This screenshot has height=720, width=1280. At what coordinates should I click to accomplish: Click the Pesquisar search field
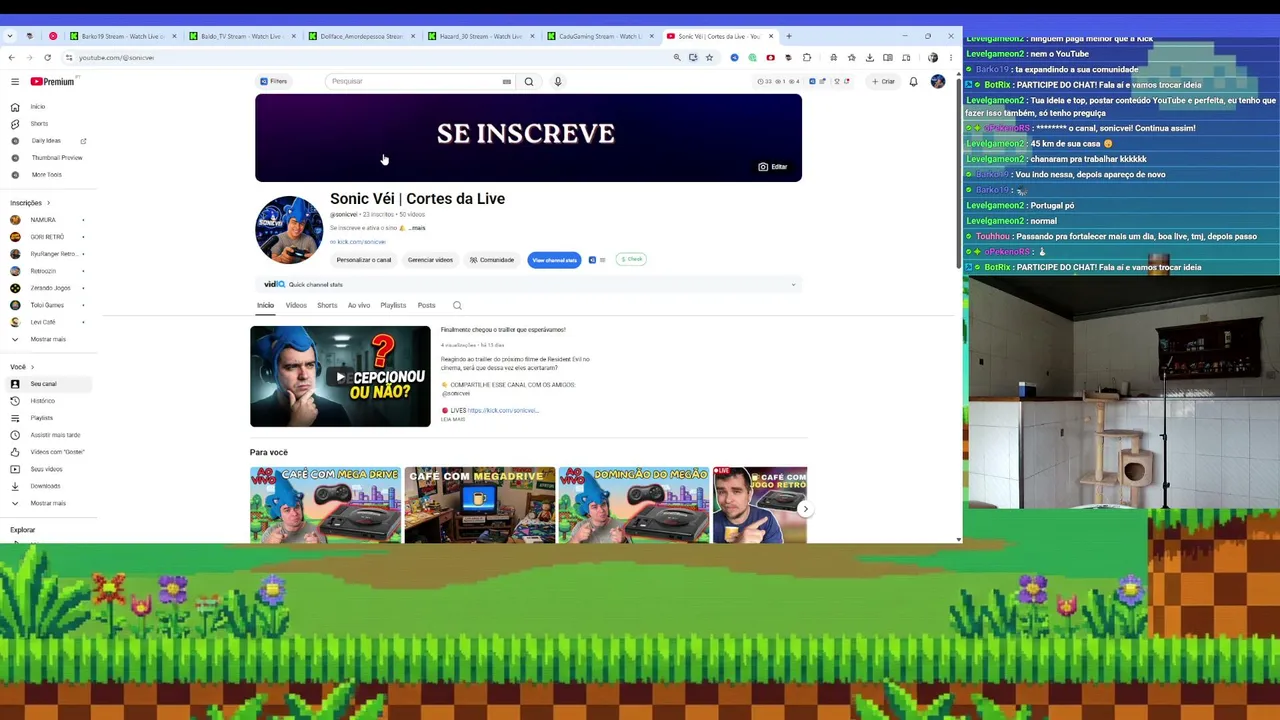click(x=415, y=81)
